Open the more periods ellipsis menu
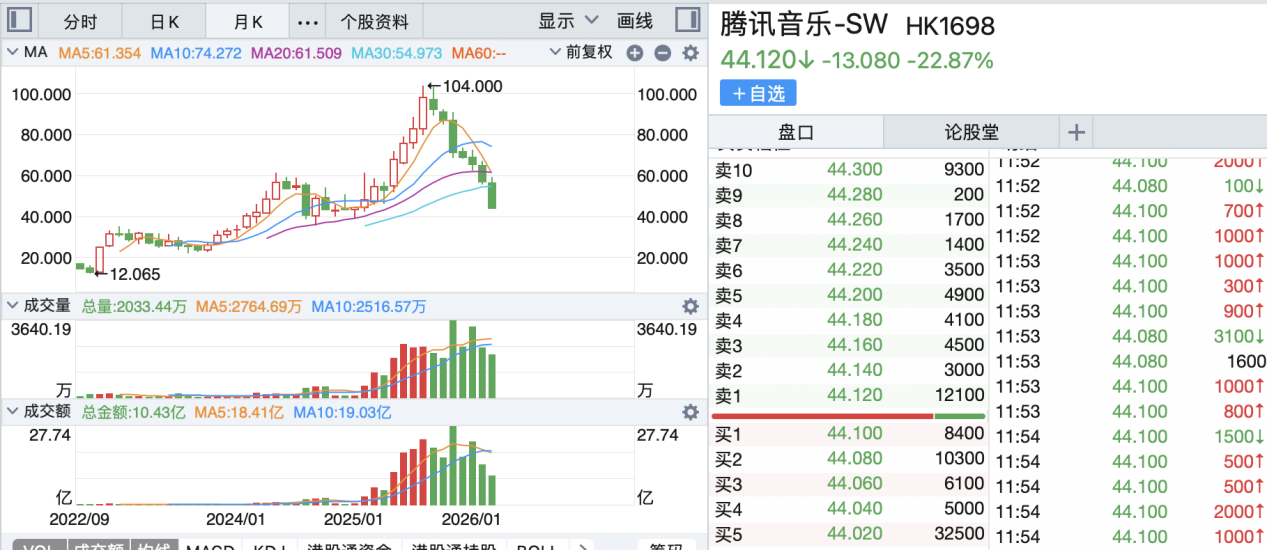The image size is (1267, 550). coord(309,21)
